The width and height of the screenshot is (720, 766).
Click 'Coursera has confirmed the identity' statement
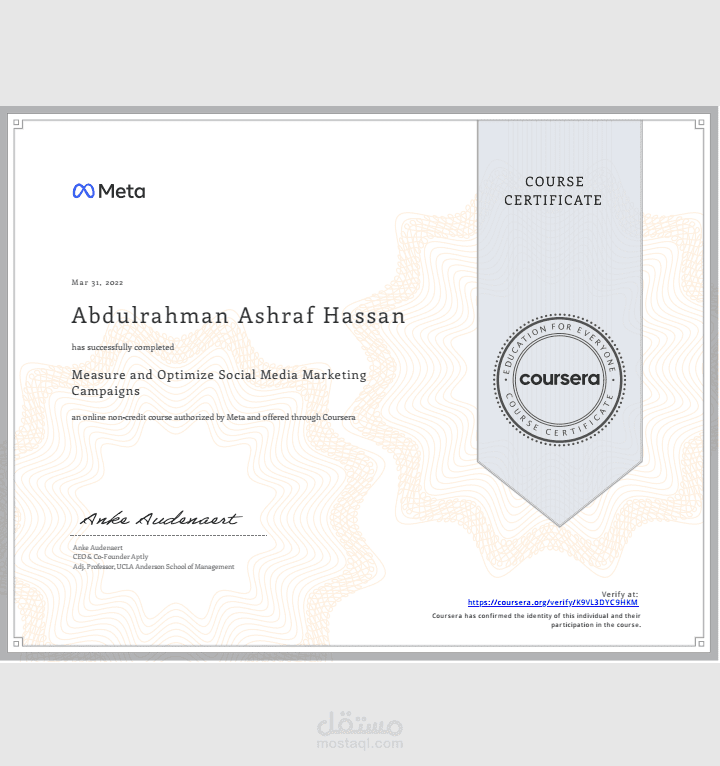point(536,620)
